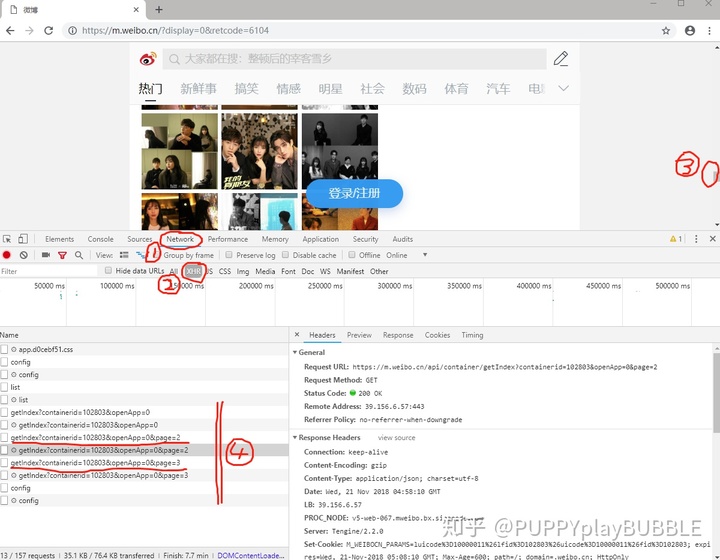This screenshot has width=720, height=560.
Task: Click the site info icon in address bar
Action: pos(72,31)
